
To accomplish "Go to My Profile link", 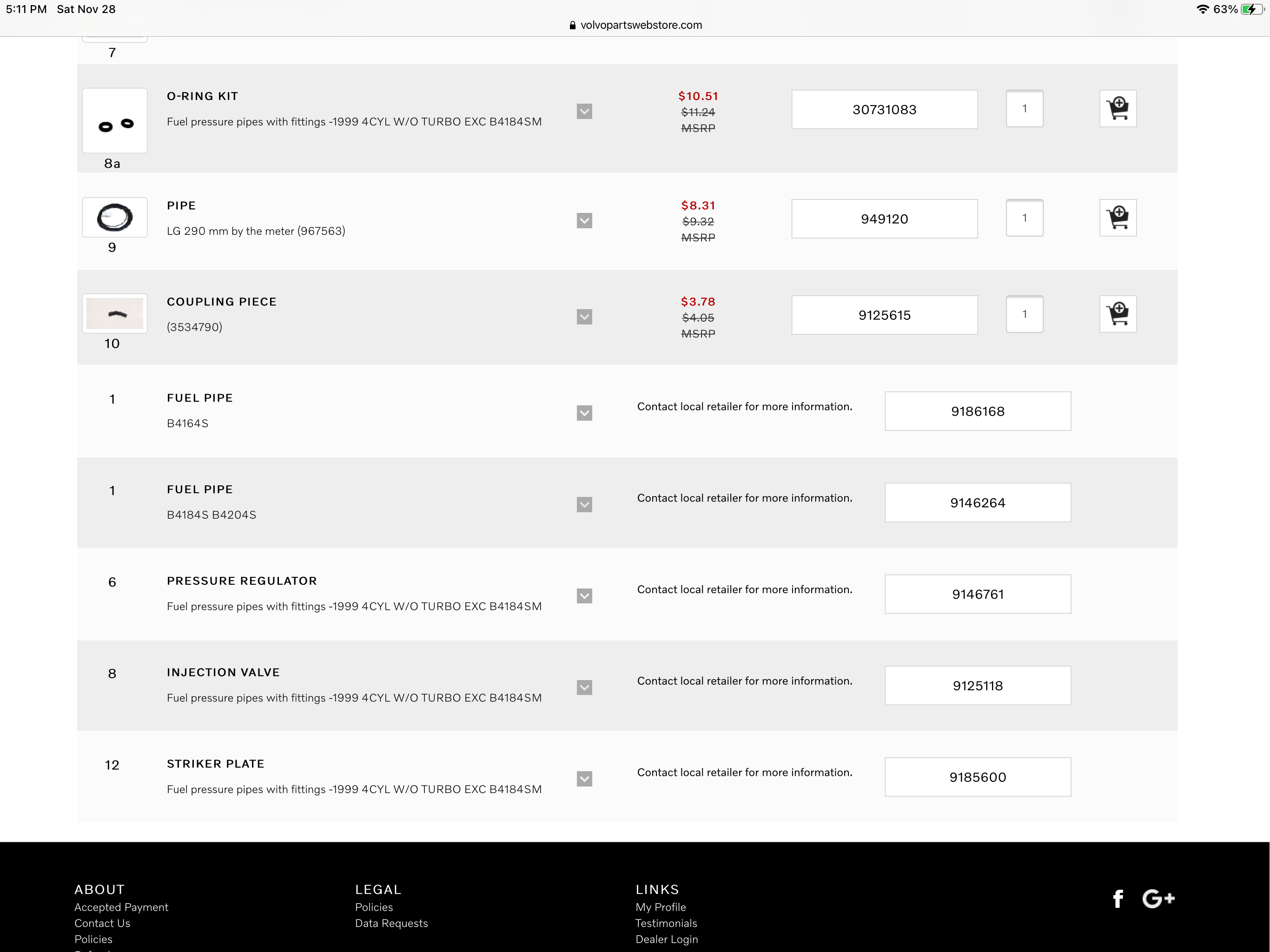I will coord(660,907).
